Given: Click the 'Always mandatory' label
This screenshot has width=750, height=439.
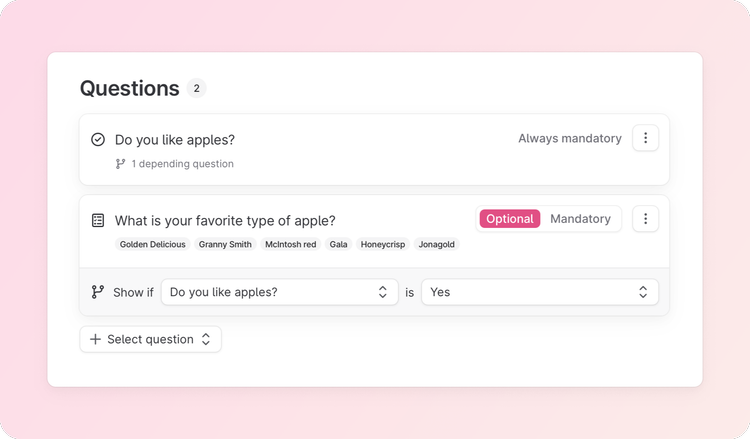Looking at the screenshot, I should coord(569,139).
